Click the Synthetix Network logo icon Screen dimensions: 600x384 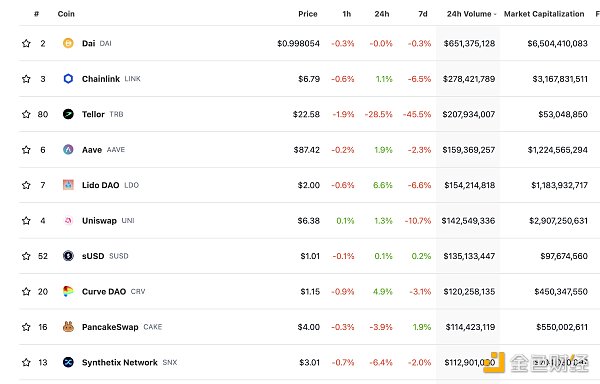point(68,362)
